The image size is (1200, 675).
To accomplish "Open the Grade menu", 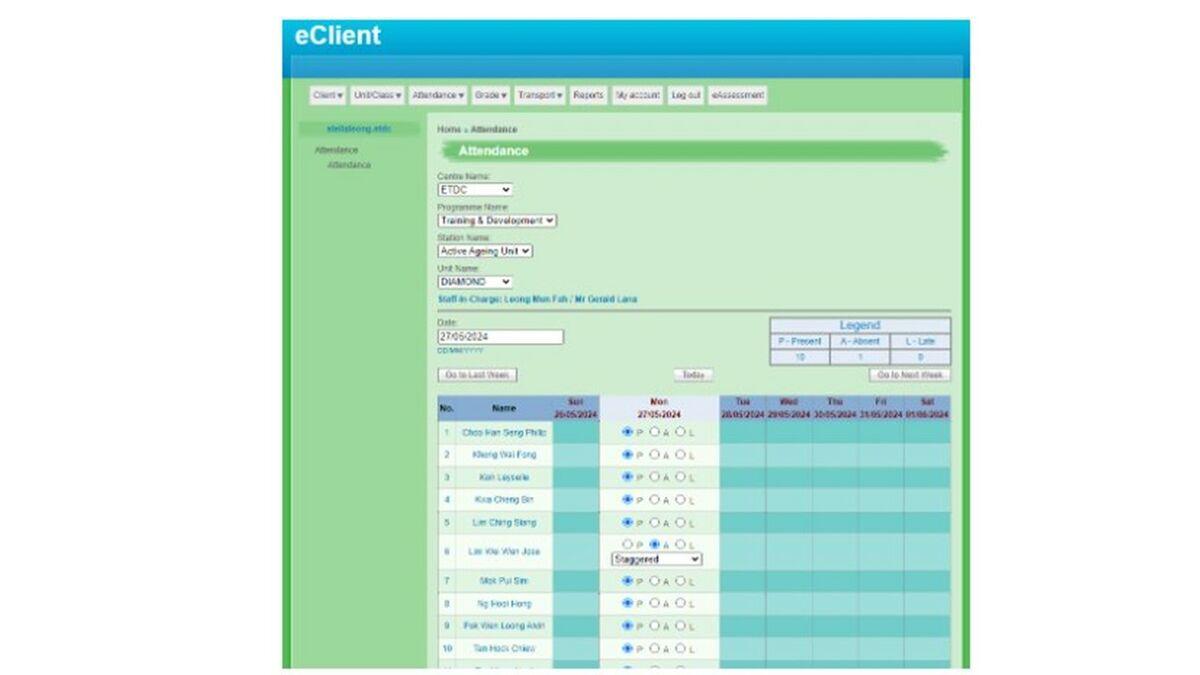I will click(490, 95).
